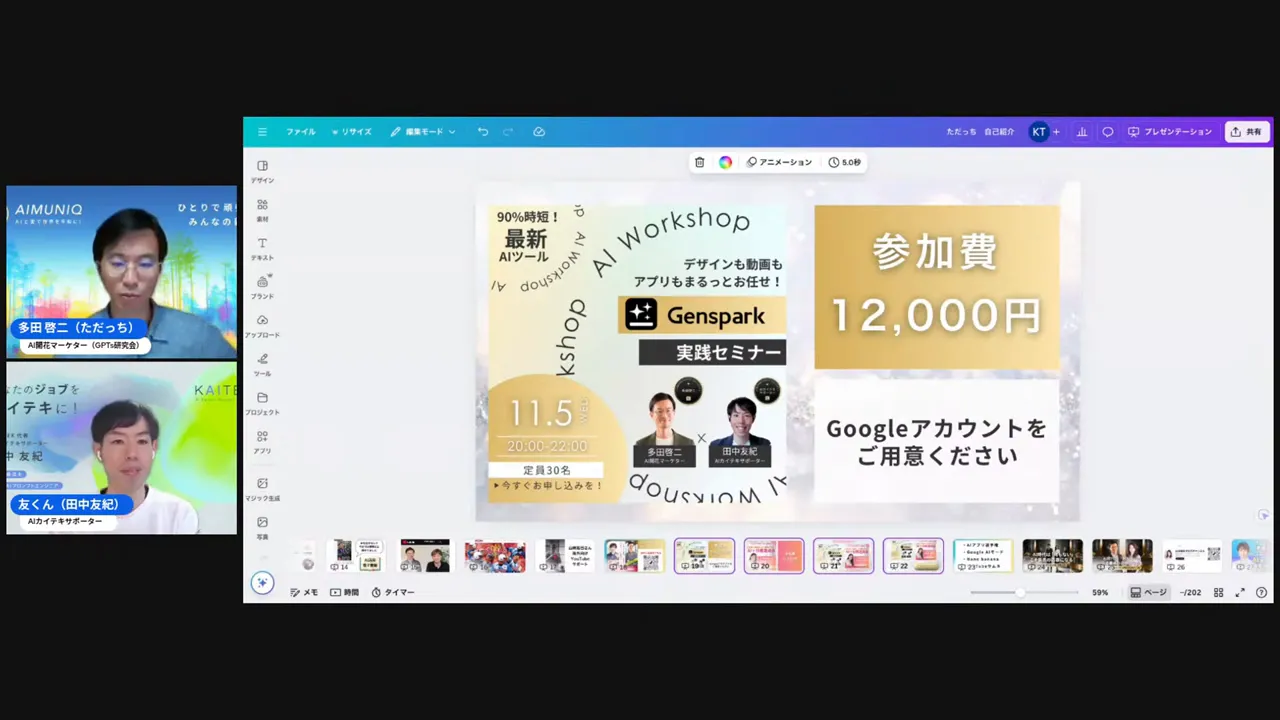Open the ブランド sidebar panel
The width and height of the screenshot is (1280, 720).
(x=262, y=287)
